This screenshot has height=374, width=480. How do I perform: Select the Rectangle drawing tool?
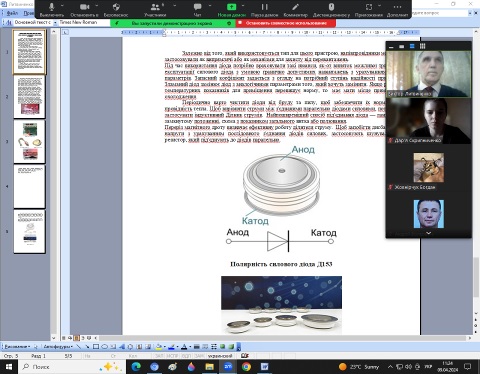coord(96,347)
